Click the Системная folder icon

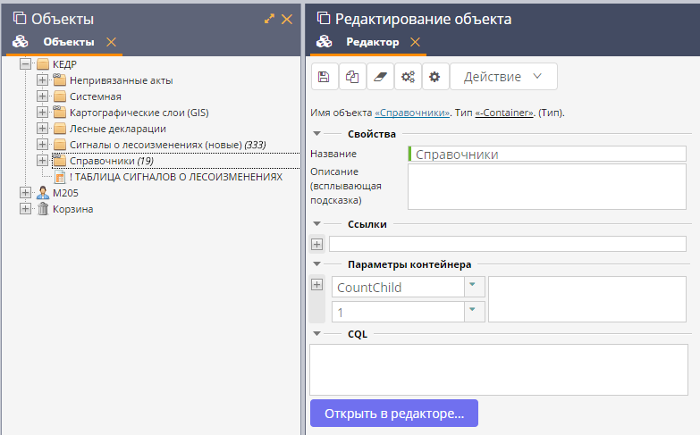click(x=59, y=96)
